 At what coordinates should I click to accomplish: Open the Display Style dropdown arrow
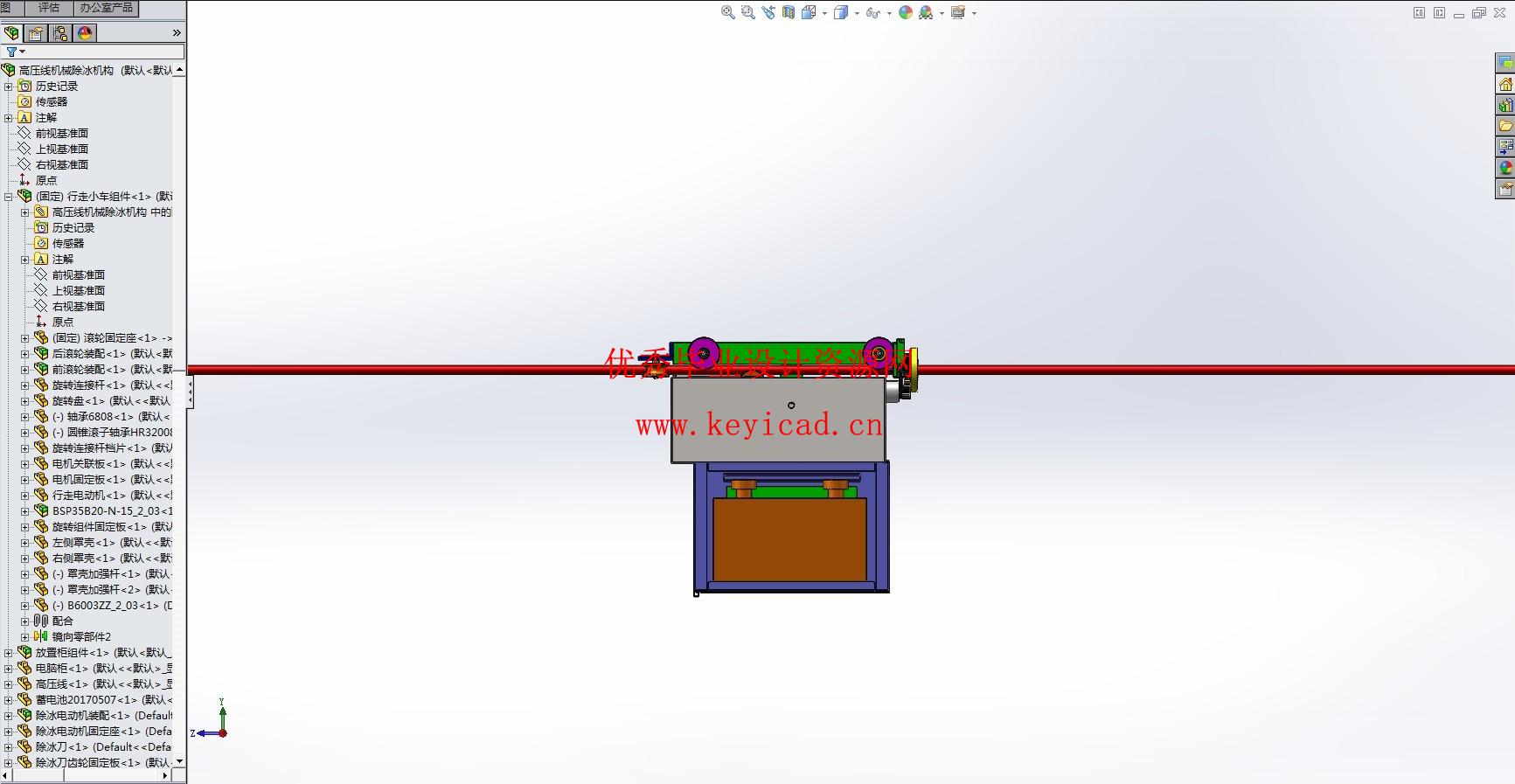[857, 13]
